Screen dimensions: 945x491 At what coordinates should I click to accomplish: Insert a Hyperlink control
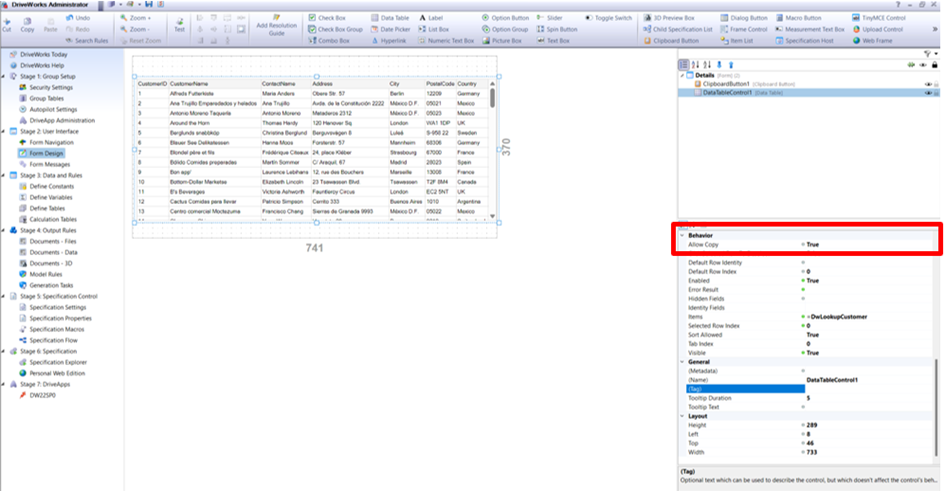coord(389,41)
